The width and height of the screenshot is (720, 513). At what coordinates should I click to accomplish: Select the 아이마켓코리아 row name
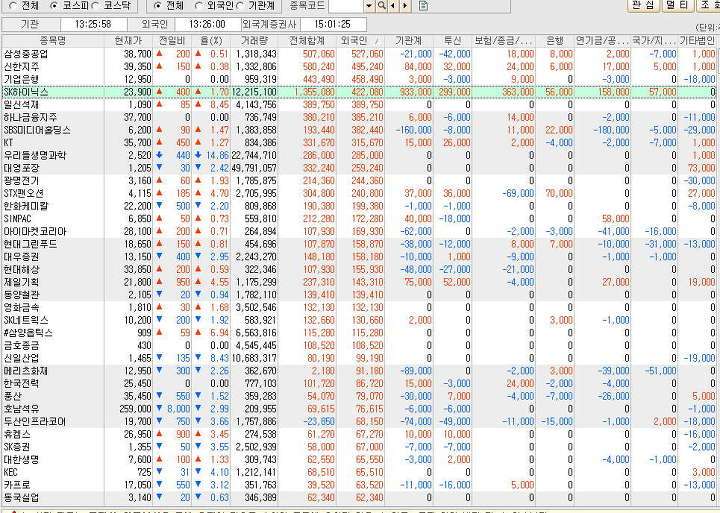(35, 231)
